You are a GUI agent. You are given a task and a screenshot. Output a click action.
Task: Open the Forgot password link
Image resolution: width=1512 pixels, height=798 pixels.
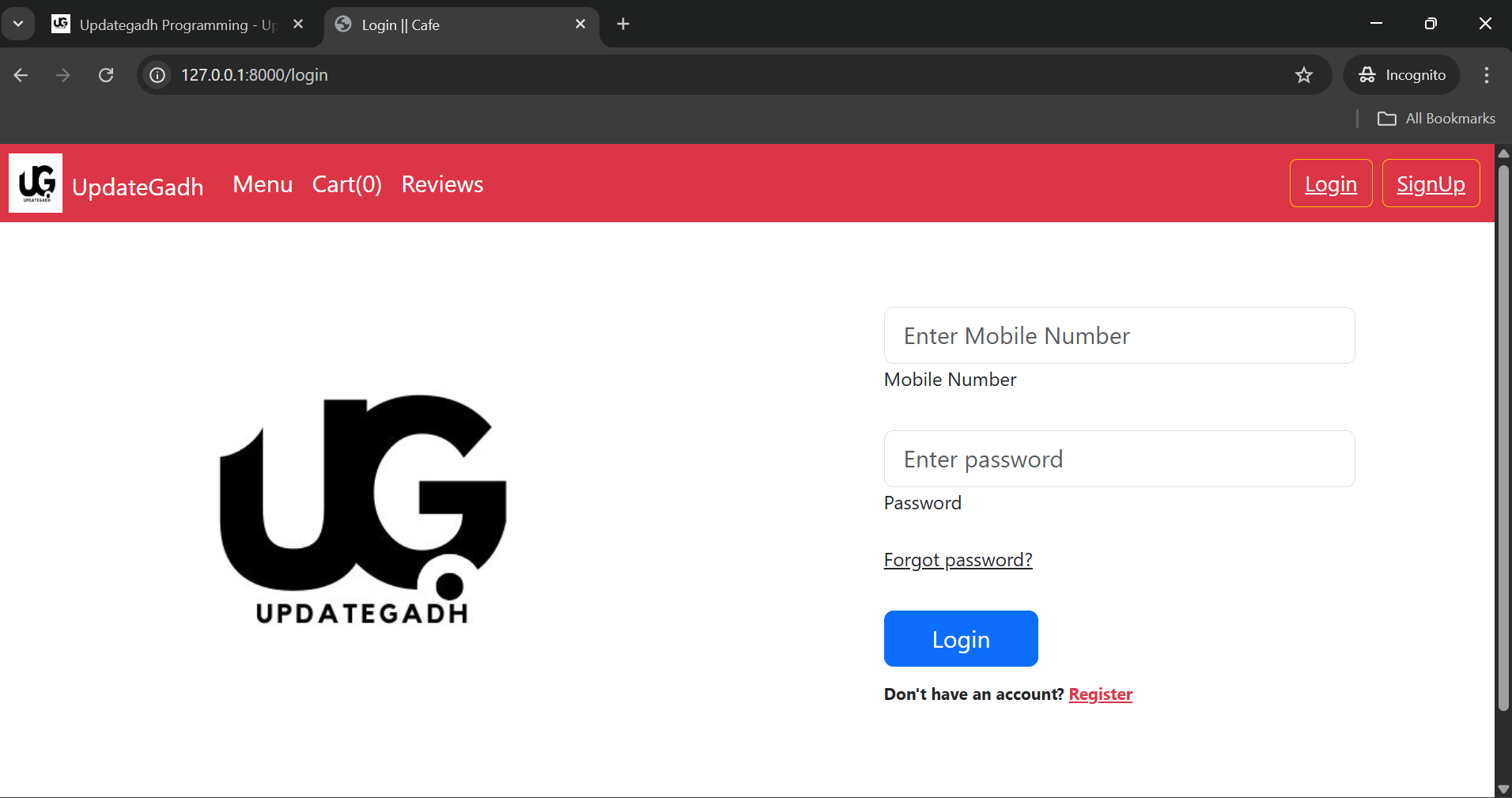tap(958, 559)
